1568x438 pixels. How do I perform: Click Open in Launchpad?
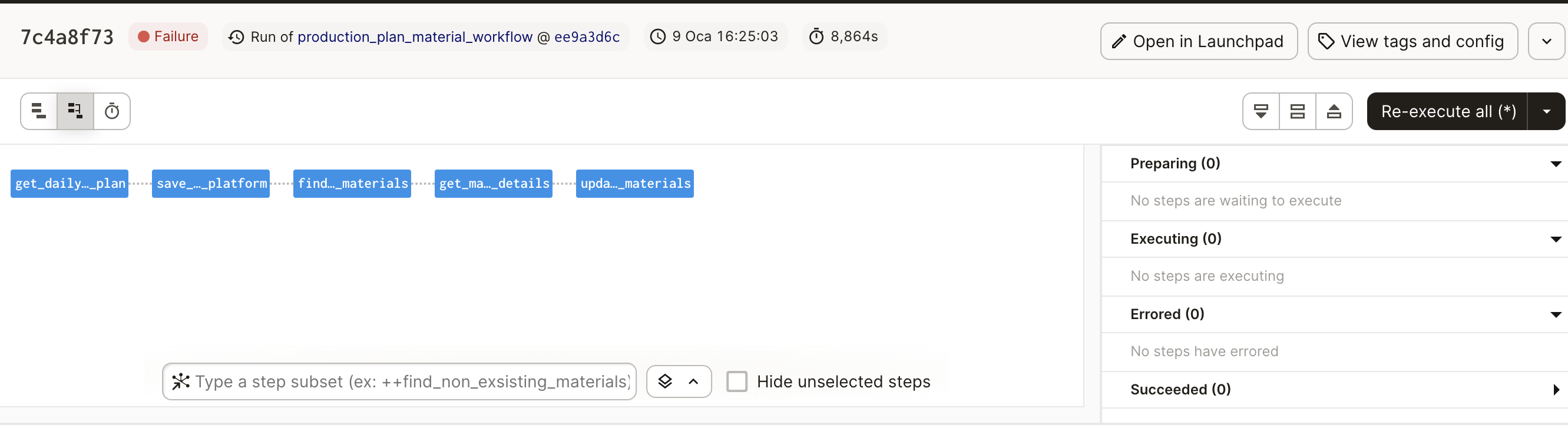[1198, 41]
